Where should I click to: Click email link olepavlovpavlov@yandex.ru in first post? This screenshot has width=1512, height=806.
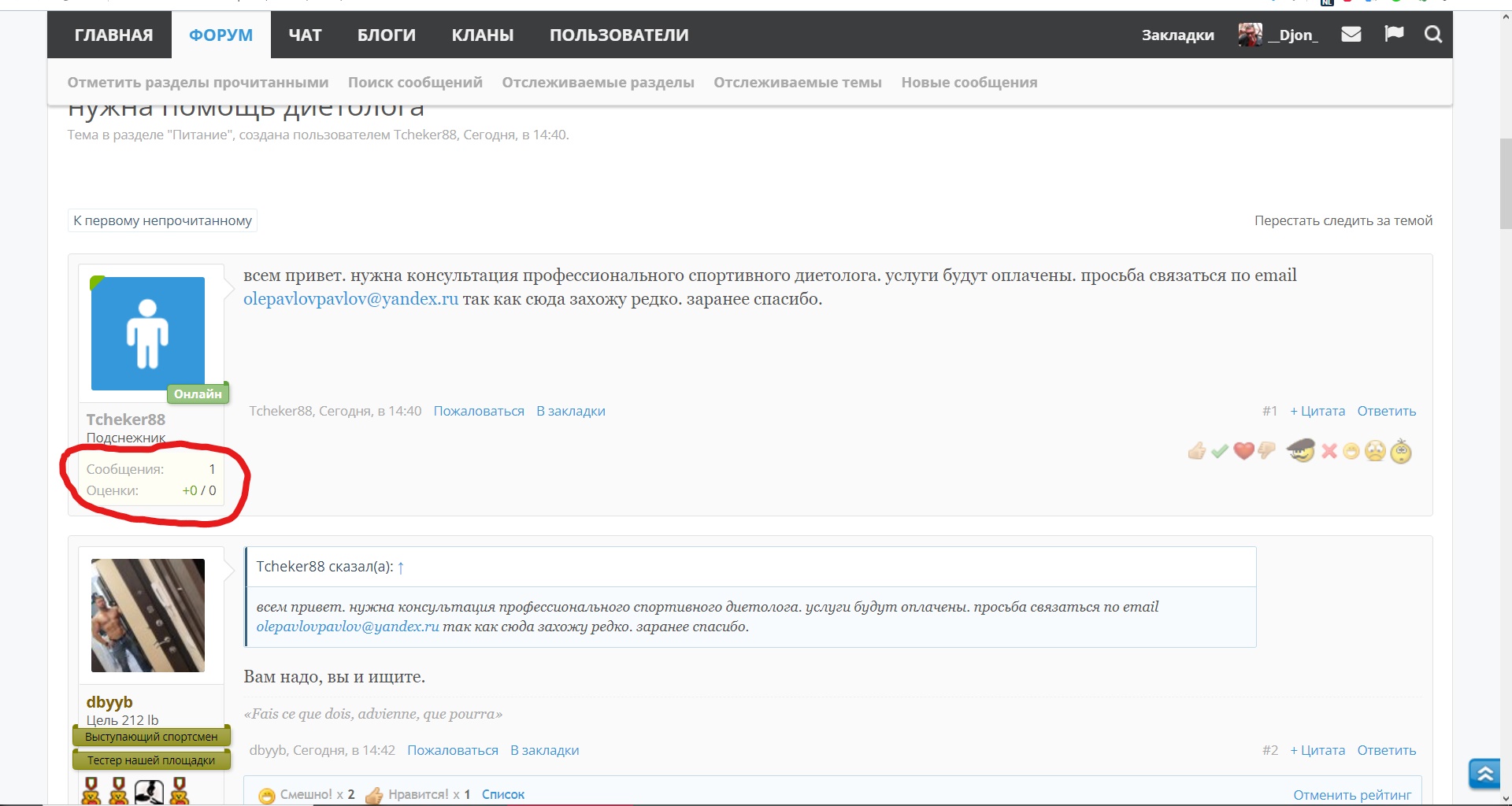350,299
